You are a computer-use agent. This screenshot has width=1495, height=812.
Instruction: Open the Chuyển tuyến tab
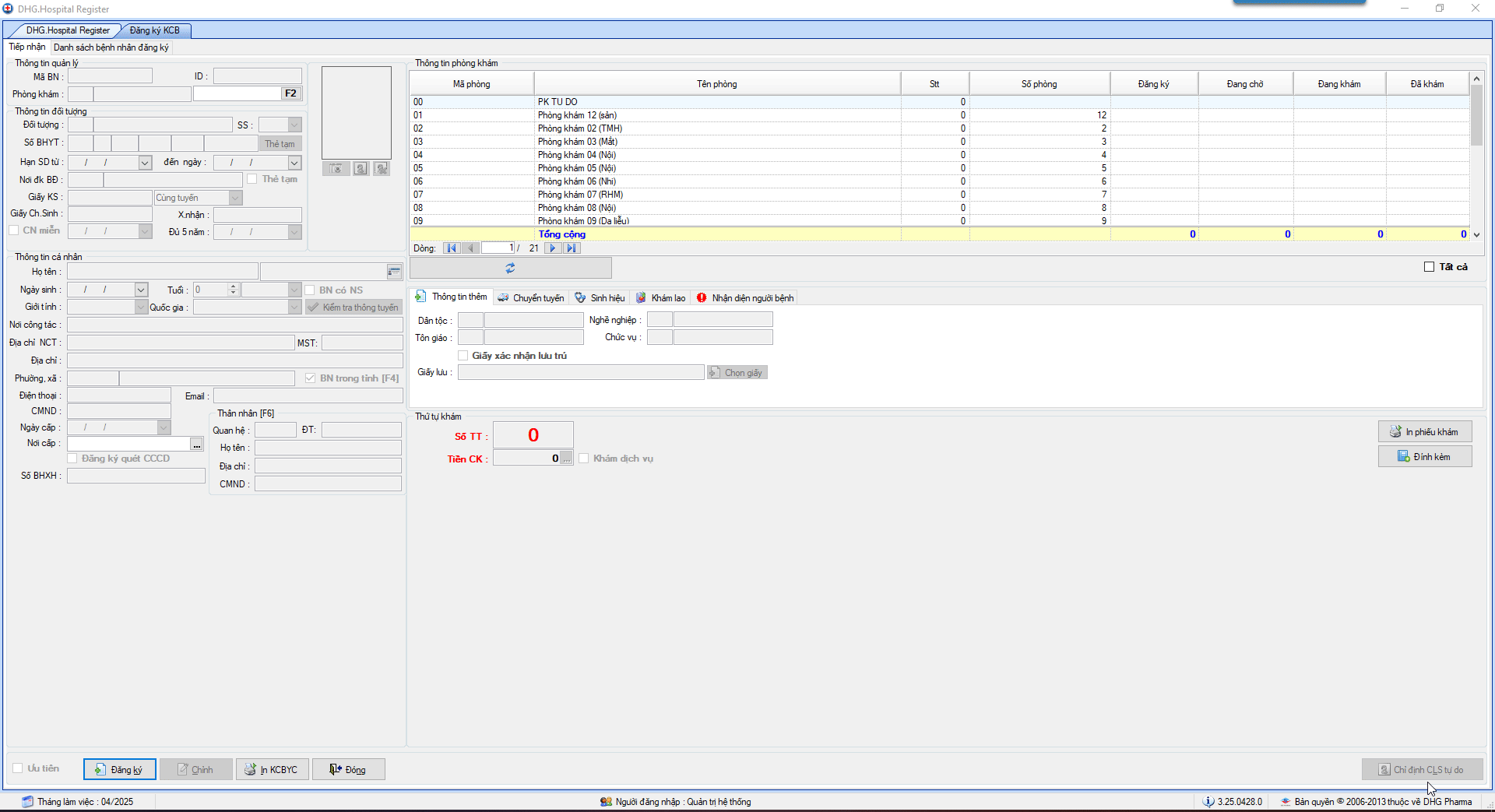coord(531,298)
